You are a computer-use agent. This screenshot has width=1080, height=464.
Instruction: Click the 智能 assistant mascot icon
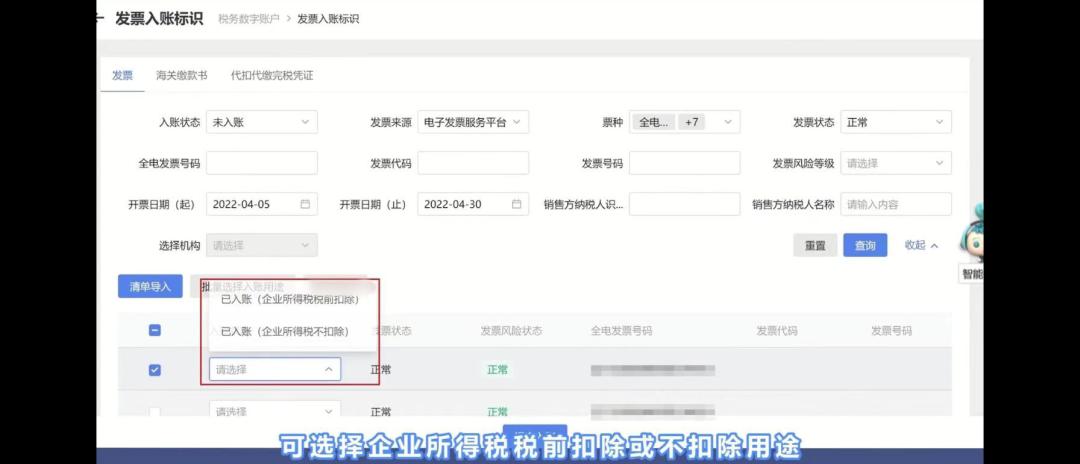click(x=973, y=232)
